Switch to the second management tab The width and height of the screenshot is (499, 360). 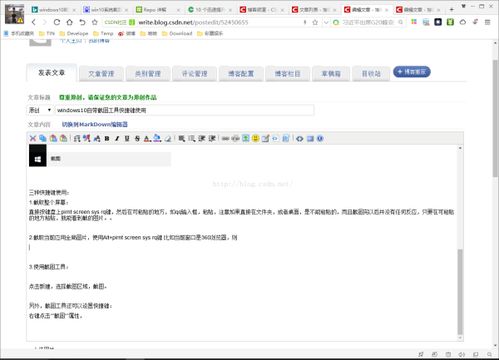click(148, 74)
